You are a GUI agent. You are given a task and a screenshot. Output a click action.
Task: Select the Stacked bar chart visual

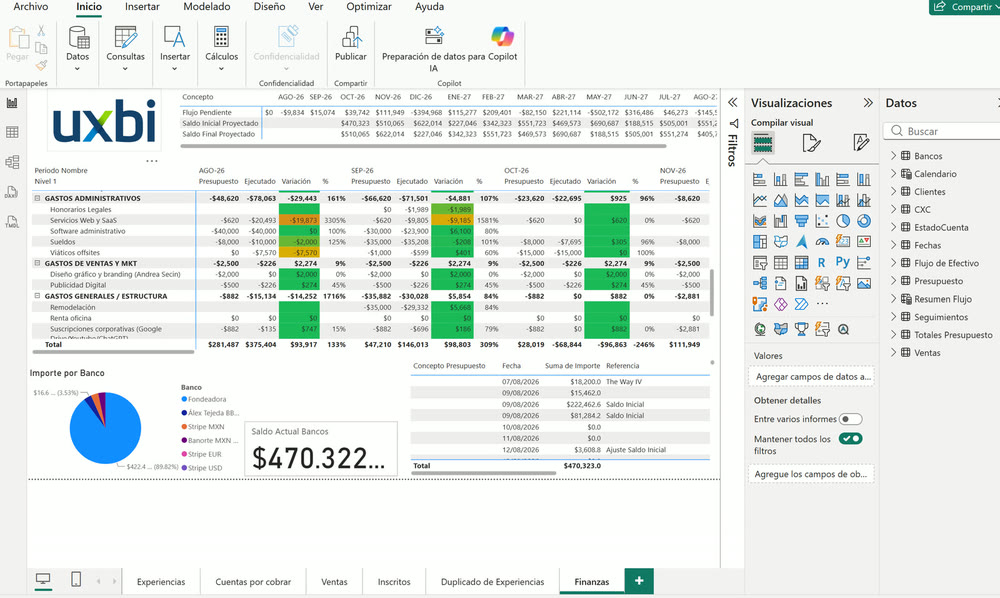760,180
